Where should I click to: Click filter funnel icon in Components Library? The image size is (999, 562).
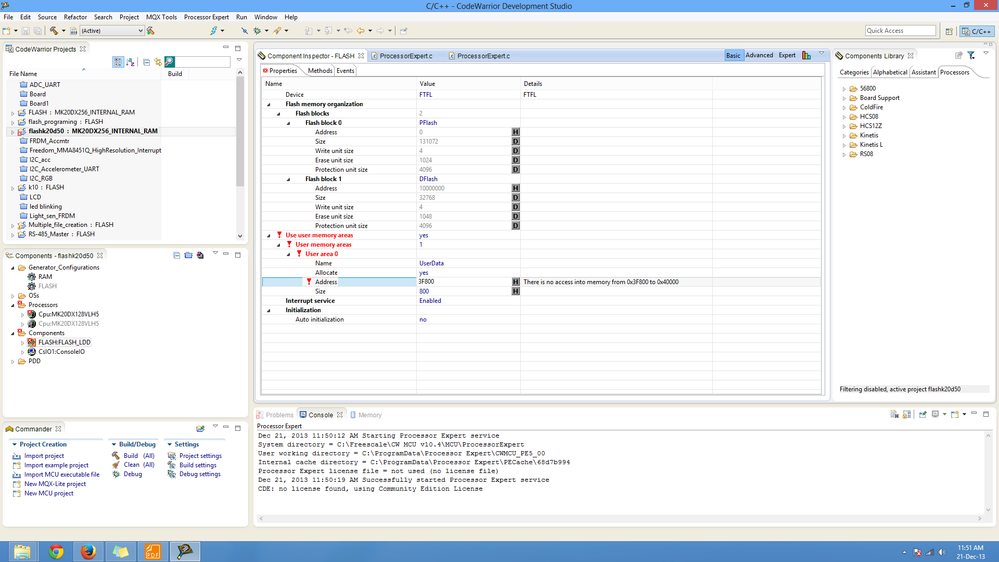[x=971, y=55]
